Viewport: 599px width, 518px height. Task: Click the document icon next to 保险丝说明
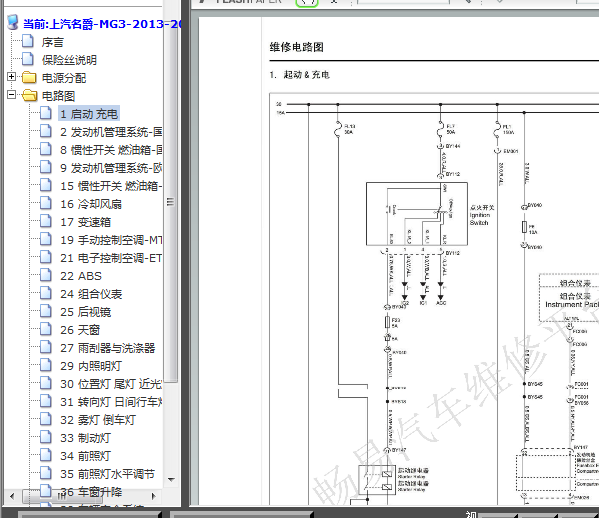coord(28,58)
